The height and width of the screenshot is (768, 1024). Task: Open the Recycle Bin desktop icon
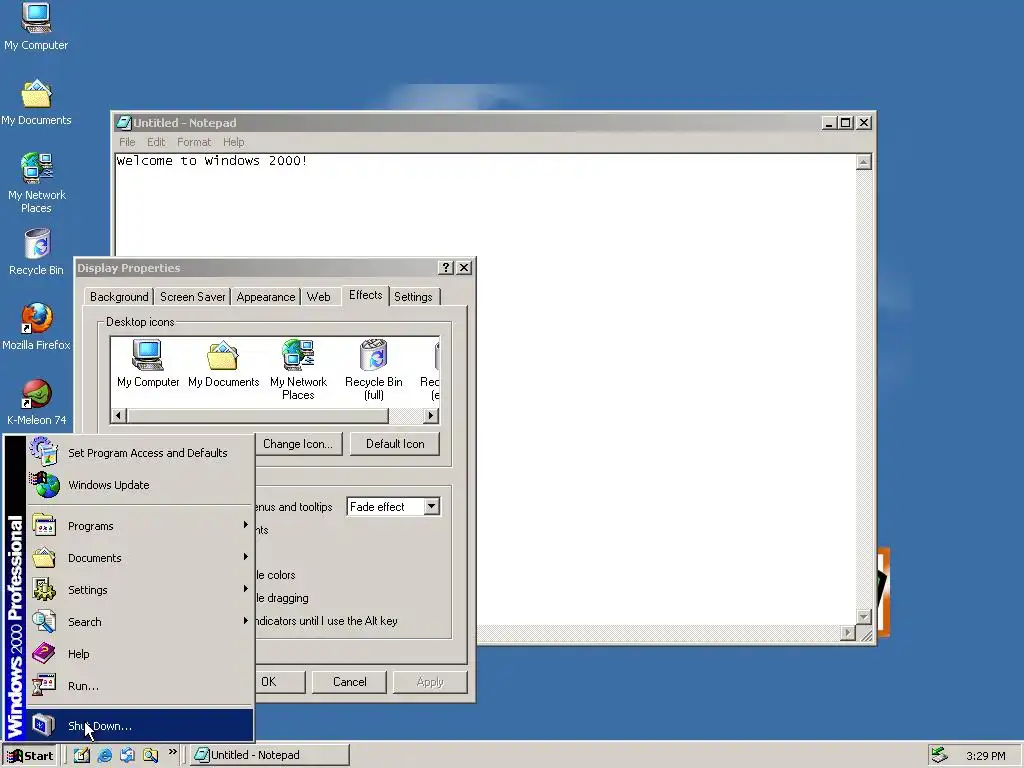(37, 252)
